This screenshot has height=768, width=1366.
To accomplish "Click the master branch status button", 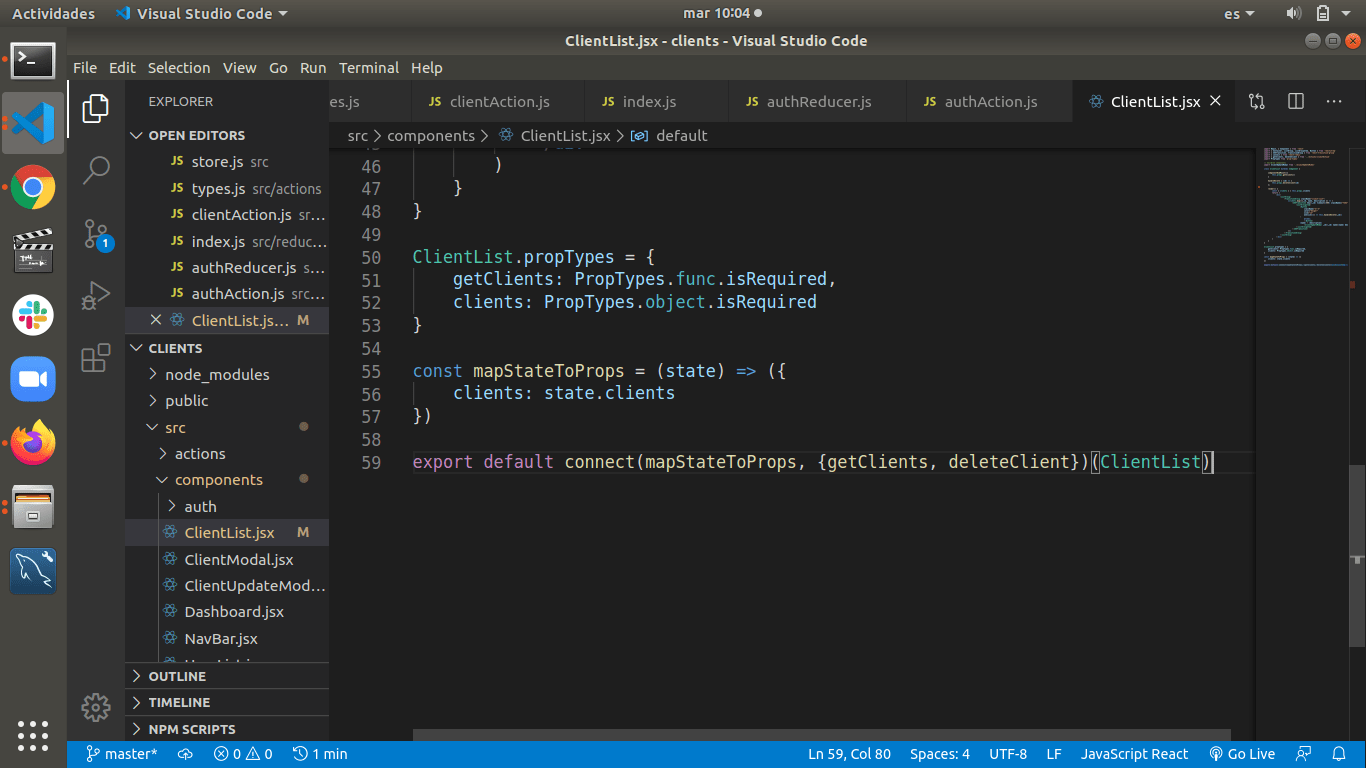I will [x=122, y=754].
